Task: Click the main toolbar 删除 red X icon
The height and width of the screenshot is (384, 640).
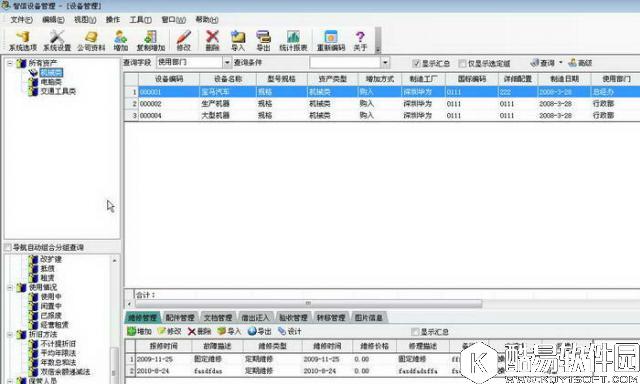Action: tap(212, 41)
